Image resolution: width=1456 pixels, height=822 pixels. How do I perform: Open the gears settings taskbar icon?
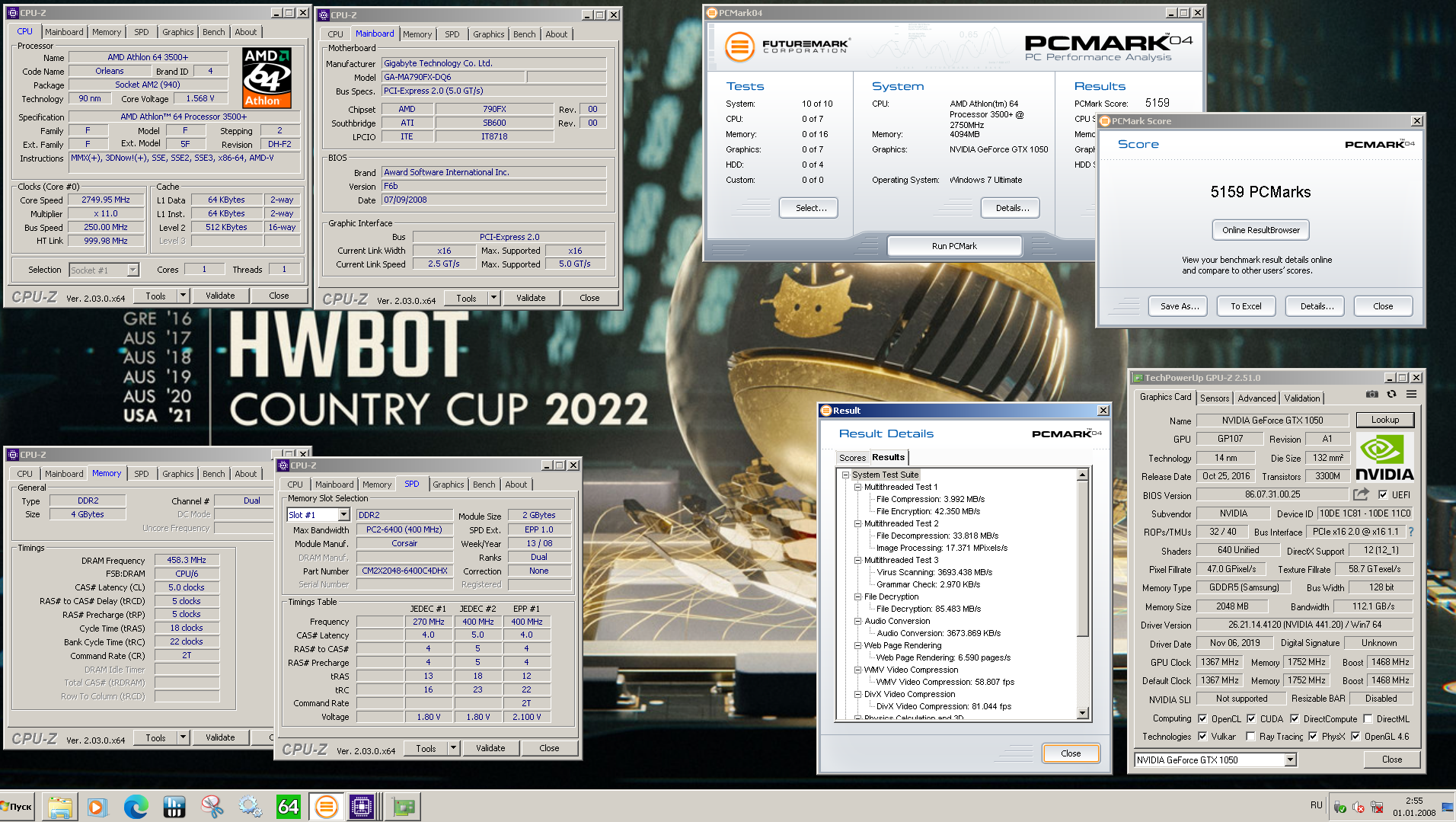[250, 807]
